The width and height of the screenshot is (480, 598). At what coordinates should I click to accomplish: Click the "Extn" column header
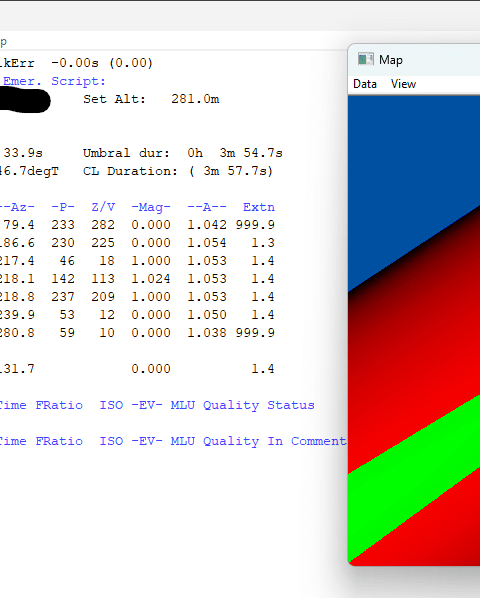coord(259,207)
